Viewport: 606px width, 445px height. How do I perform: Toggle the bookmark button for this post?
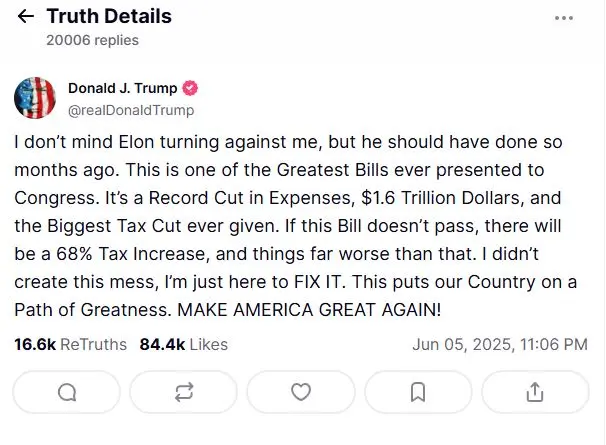tap(418, 391)
